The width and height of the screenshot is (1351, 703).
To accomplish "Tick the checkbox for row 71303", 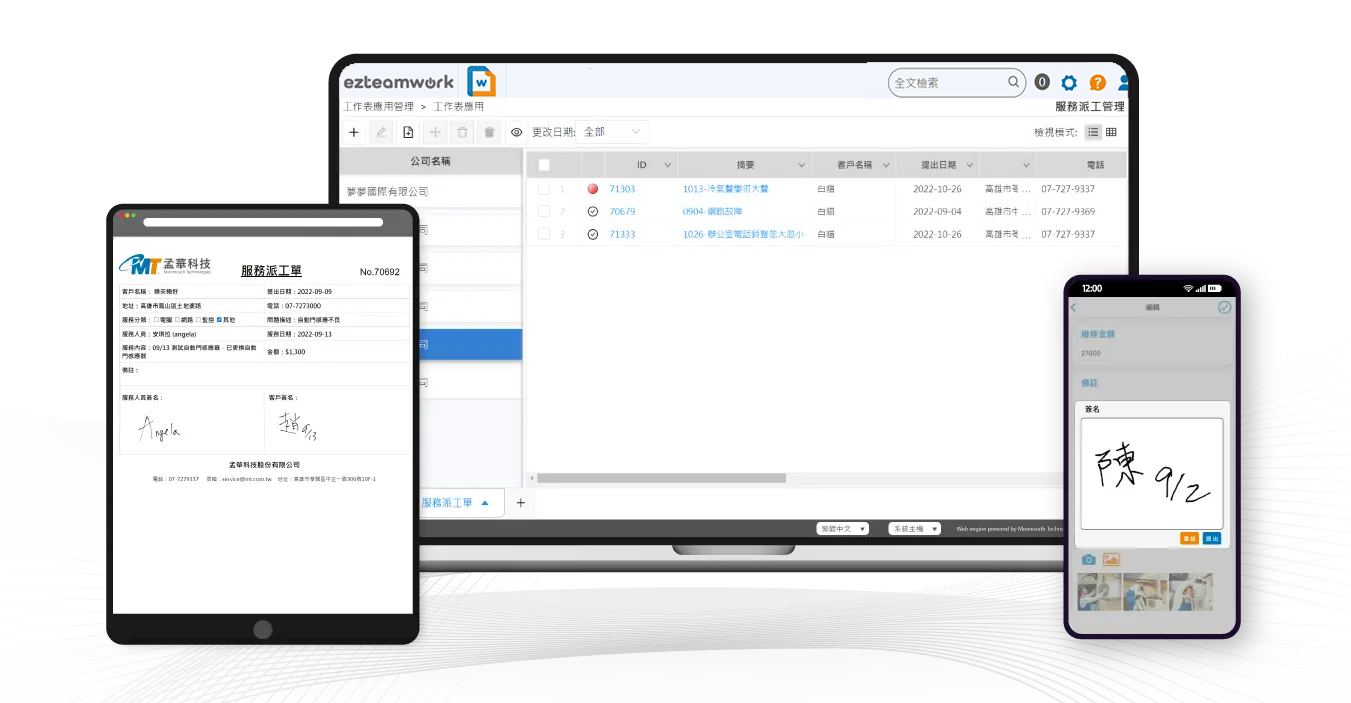I will [x=544, y=188].
